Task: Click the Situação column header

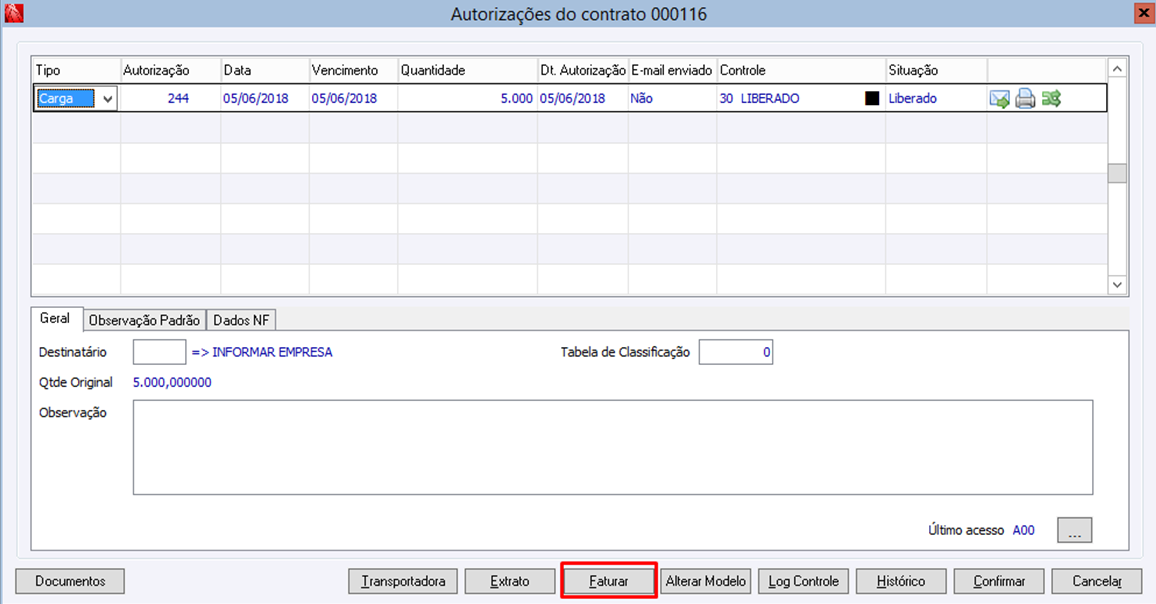Action: pos(936,70)
